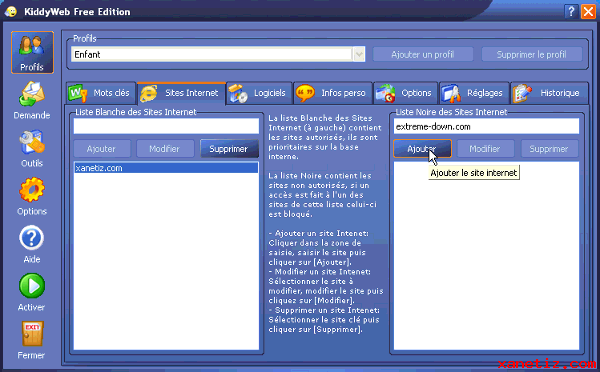This screenshot has height=372, width=600.
Task: Open the Historique tab
Action: click(x=549, y=93)
